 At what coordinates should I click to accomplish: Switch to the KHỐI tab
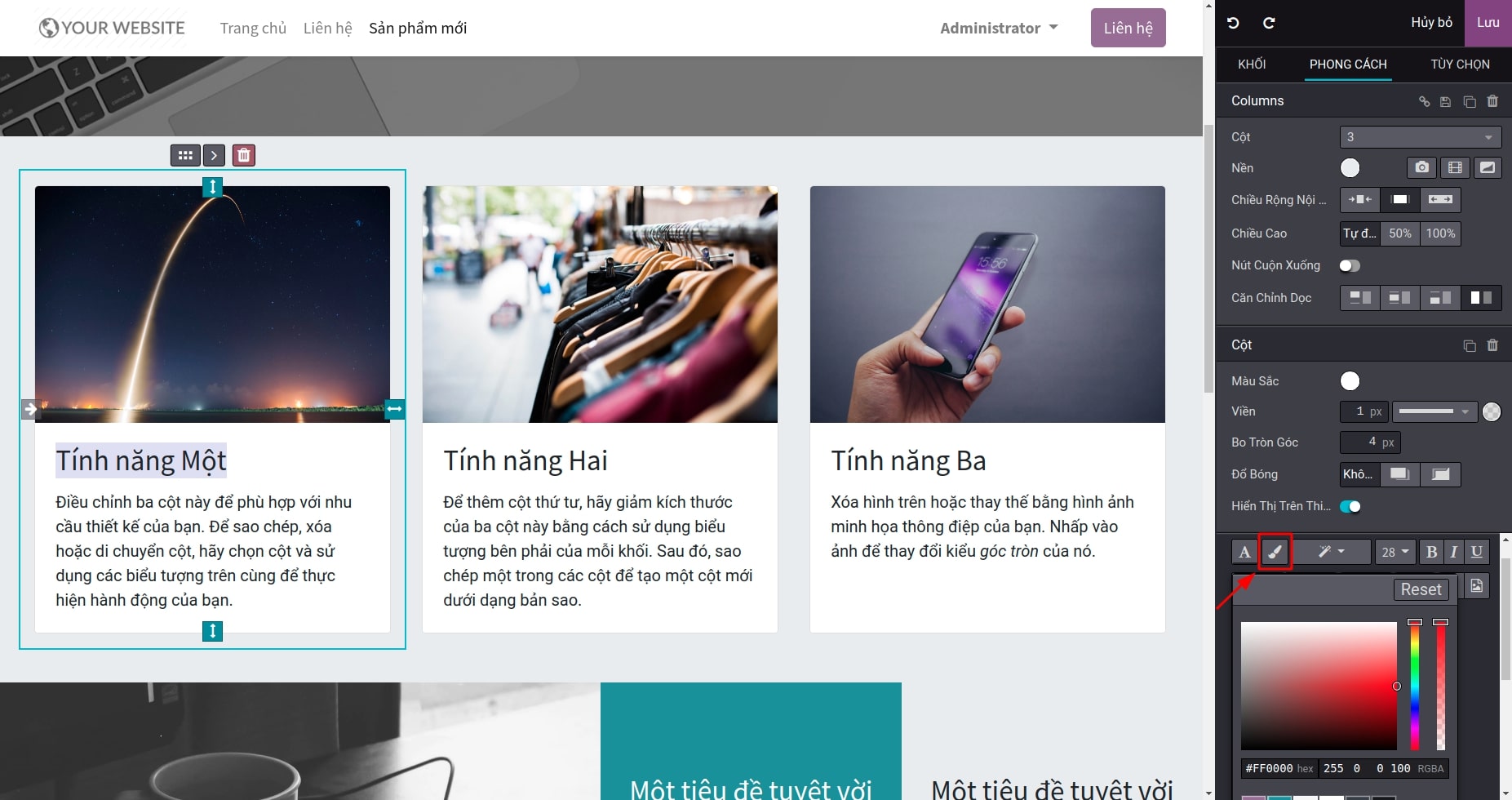[x=1252, y=64]
